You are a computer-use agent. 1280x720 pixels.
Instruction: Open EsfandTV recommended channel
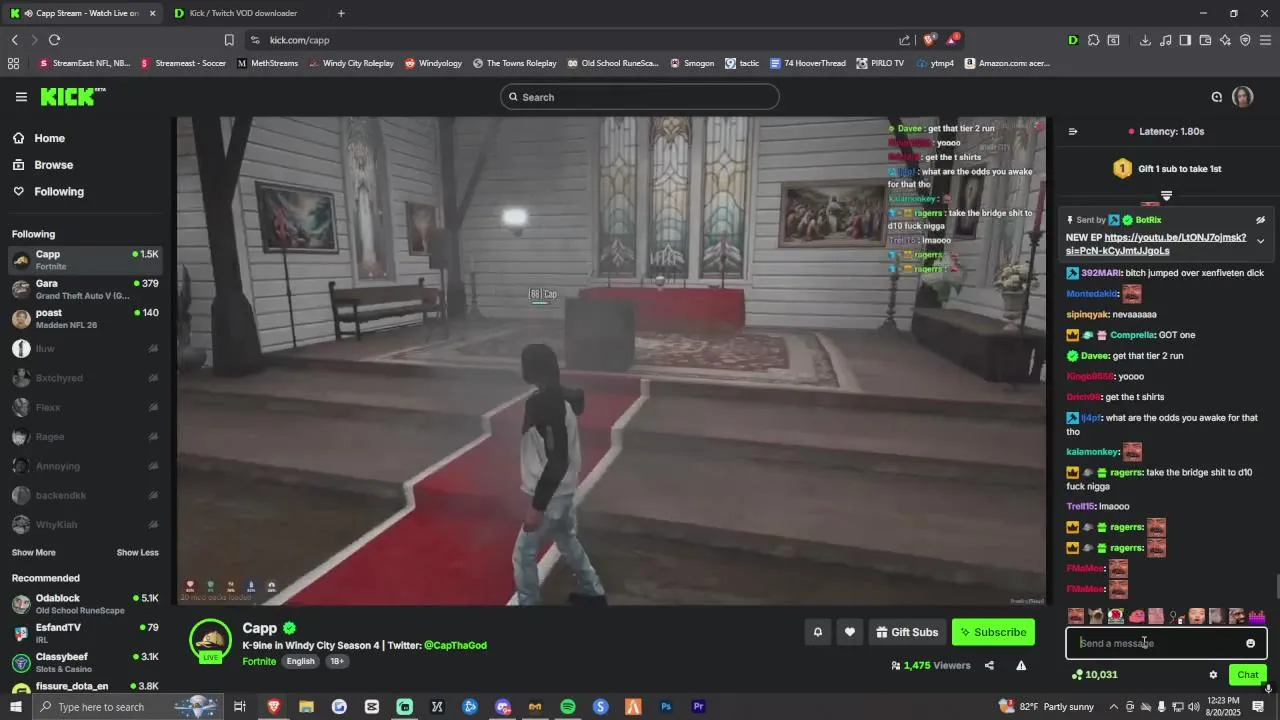[85, 633]
